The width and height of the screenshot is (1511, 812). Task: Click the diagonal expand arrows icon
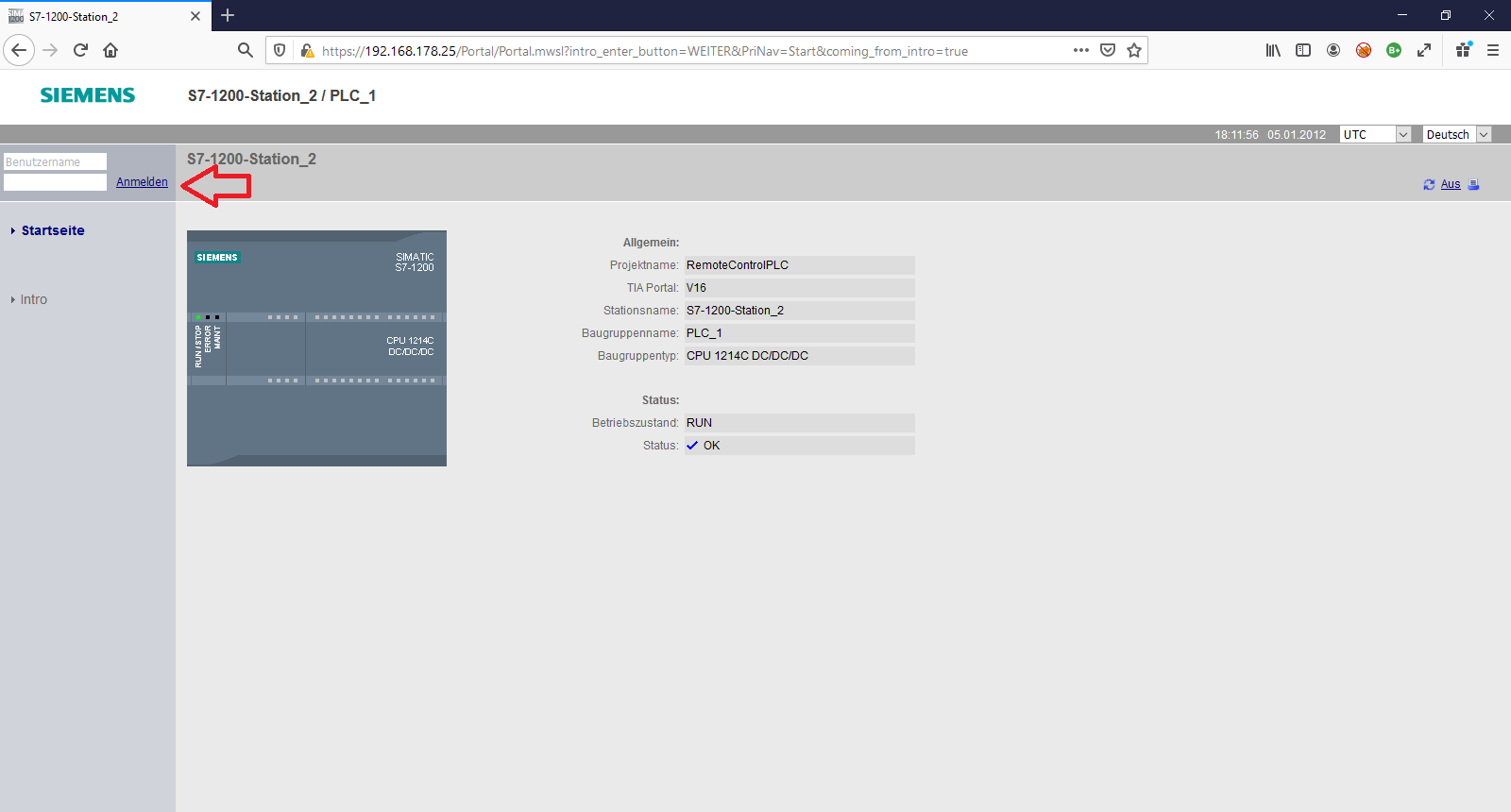pos(1424,50)
